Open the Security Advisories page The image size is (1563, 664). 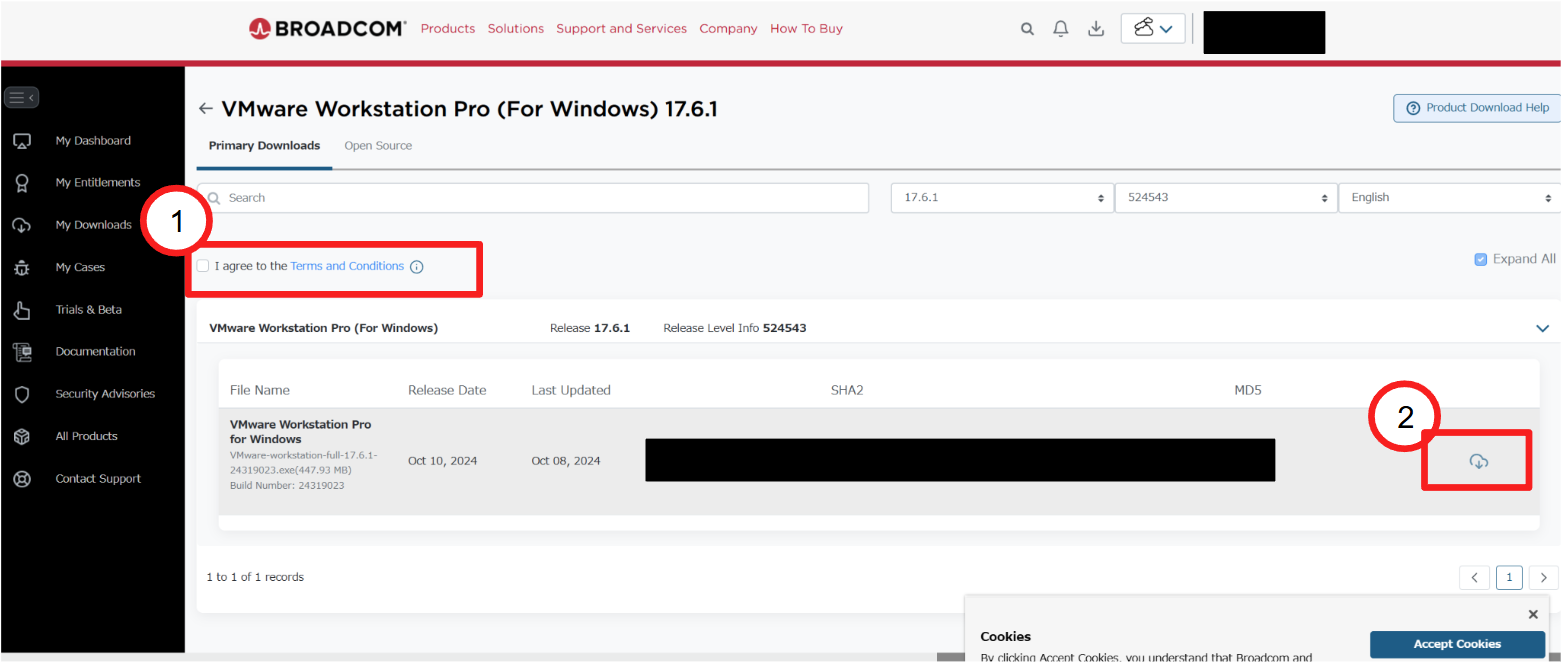click(105, 393)
